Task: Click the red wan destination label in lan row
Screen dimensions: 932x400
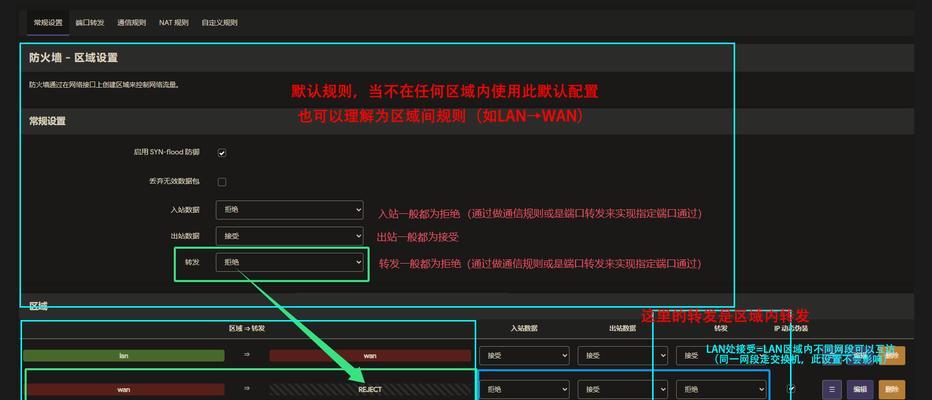Action: click(x=370, y=355)
